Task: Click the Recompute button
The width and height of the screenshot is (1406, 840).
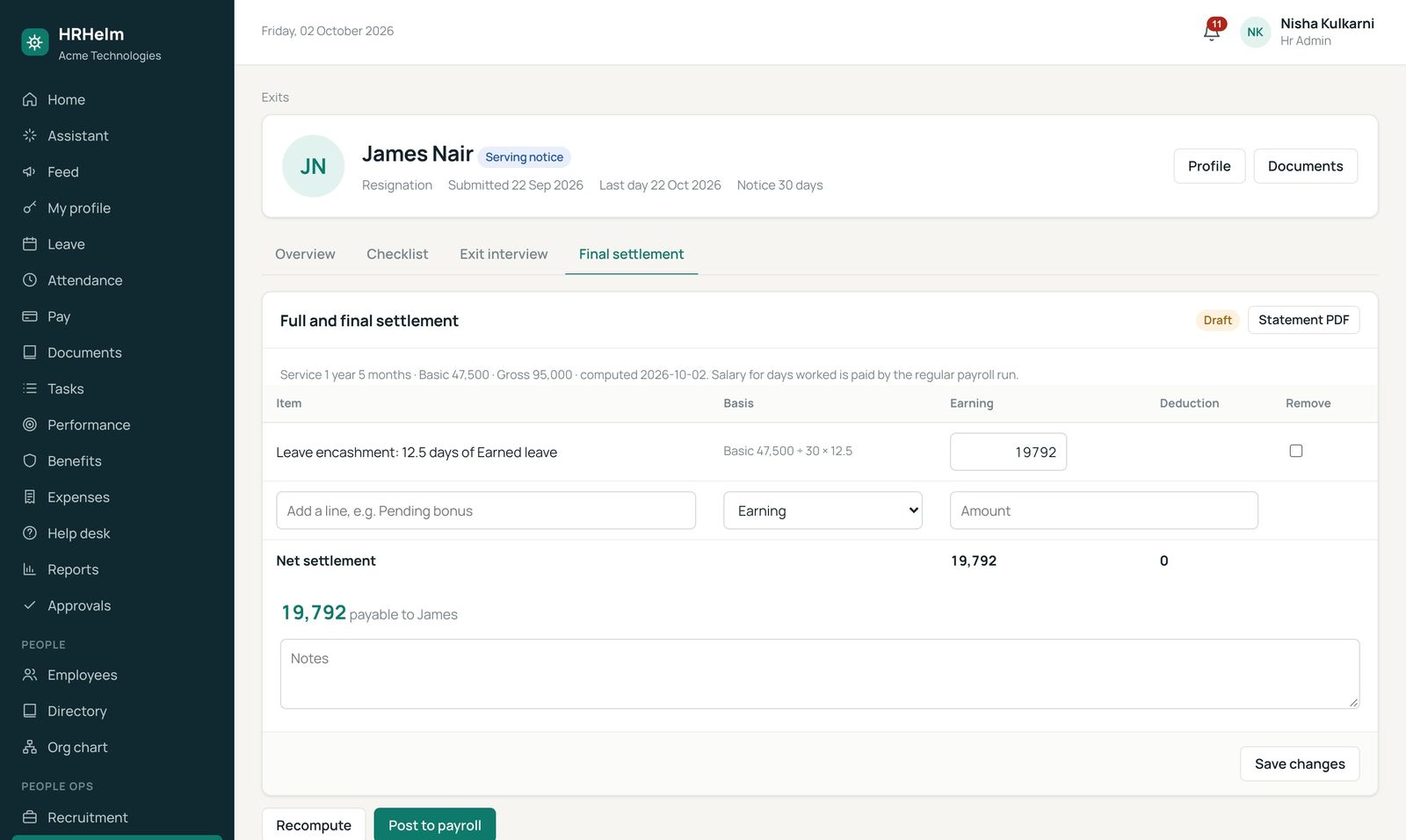Action: tap(314, 825)
